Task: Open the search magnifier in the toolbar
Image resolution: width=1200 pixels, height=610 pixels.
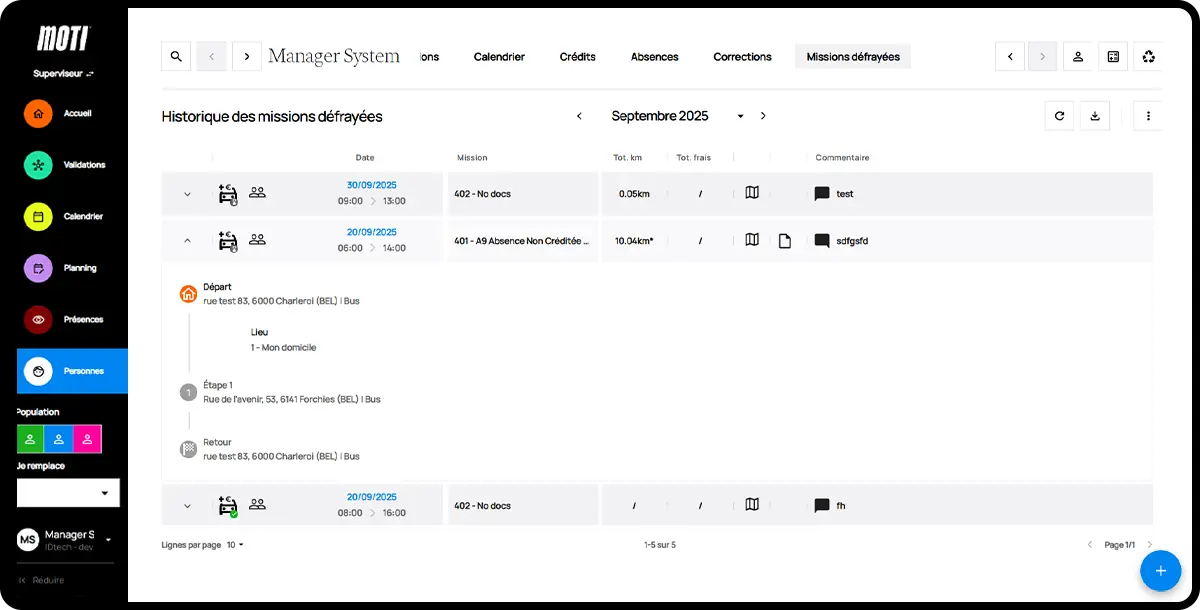Action: click(x=175, y=56)
